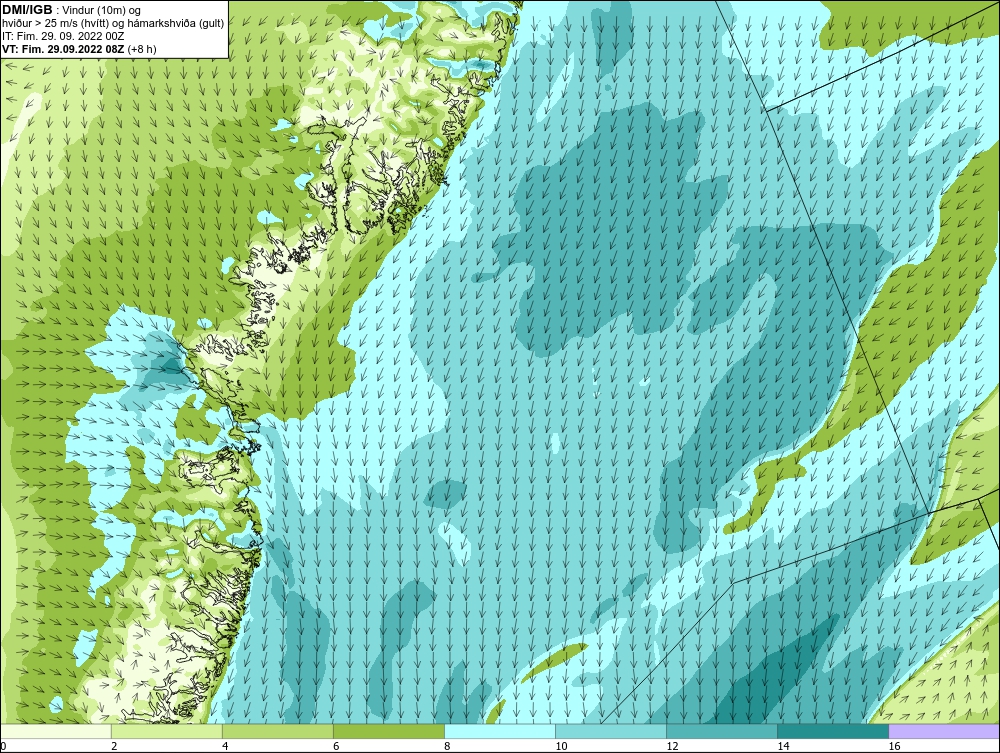The height and width of the screenshot is (753, 1000).
Task: Pick the cyan legend swatch for 10–12 m/s
Action: (x=610, y=731)
